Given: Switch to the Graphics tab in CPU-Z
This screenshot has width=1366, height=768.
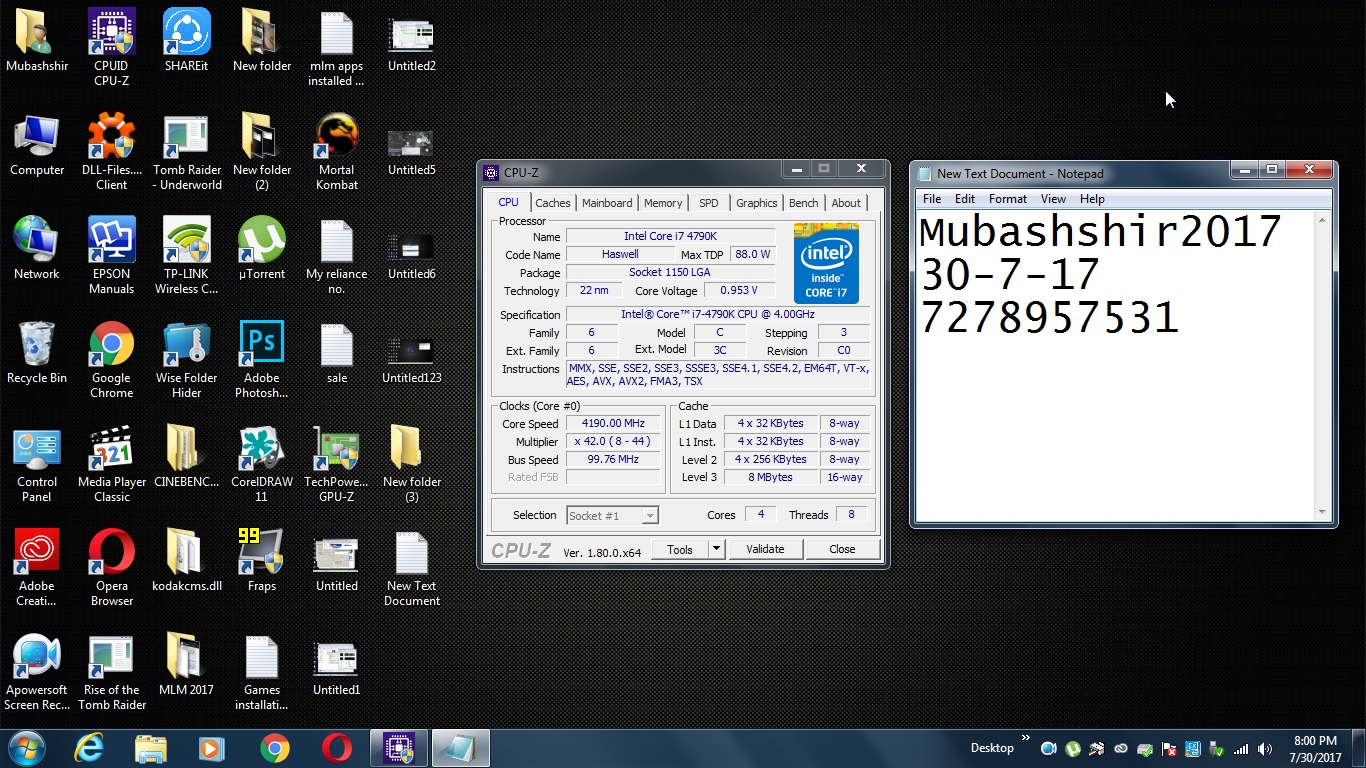Looking at the screenshot, I should [x=756, y=203].
